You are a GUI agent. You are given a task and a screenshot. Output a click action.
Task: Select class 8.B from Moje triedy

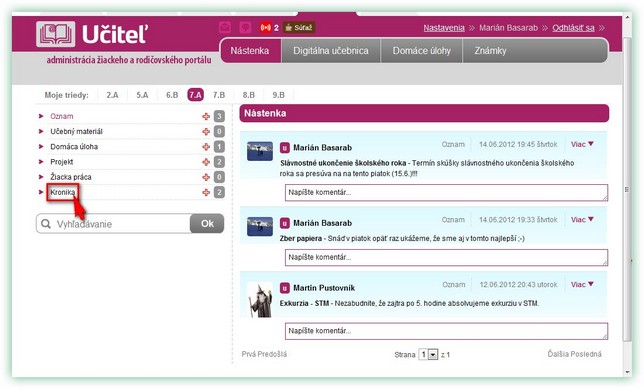coord(248,95)
